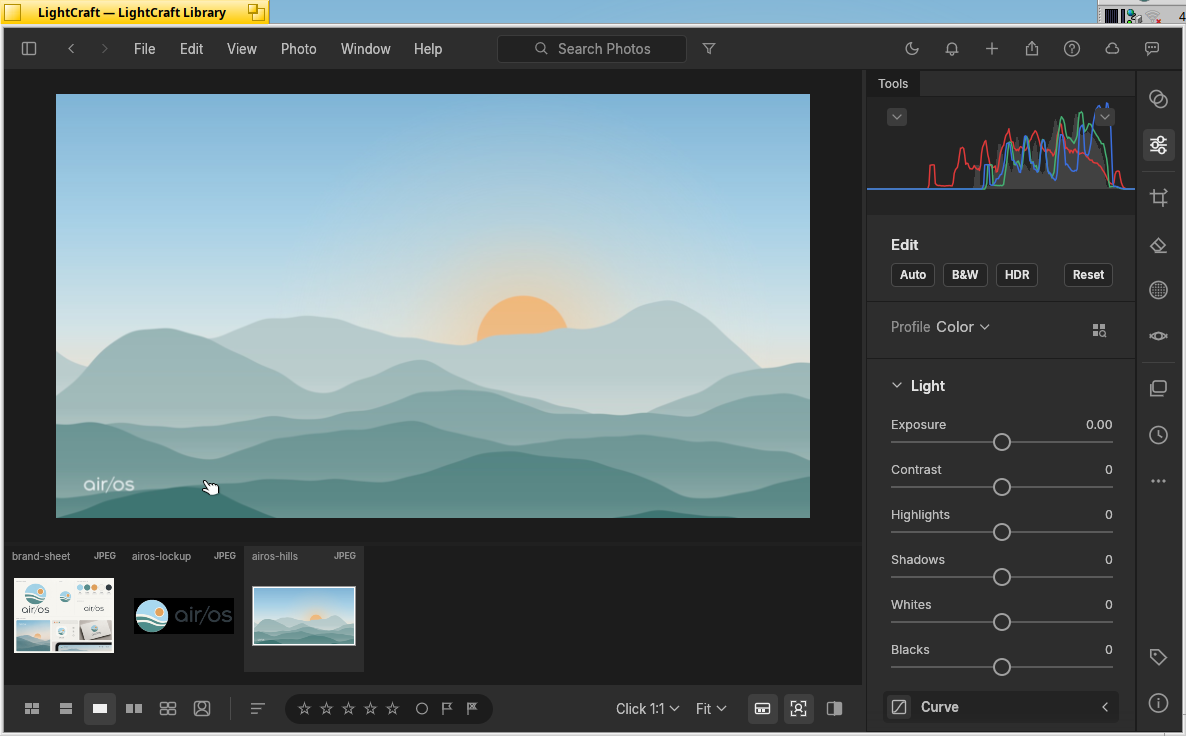
Task: Click the HDR button
Action: (1017, 275)
